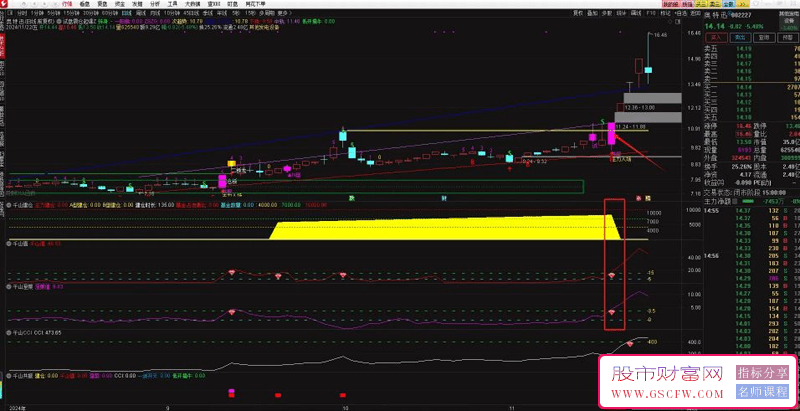Click the 10 month label on time axis
This screenshot has width=800, height=411.
click(345, 407)
